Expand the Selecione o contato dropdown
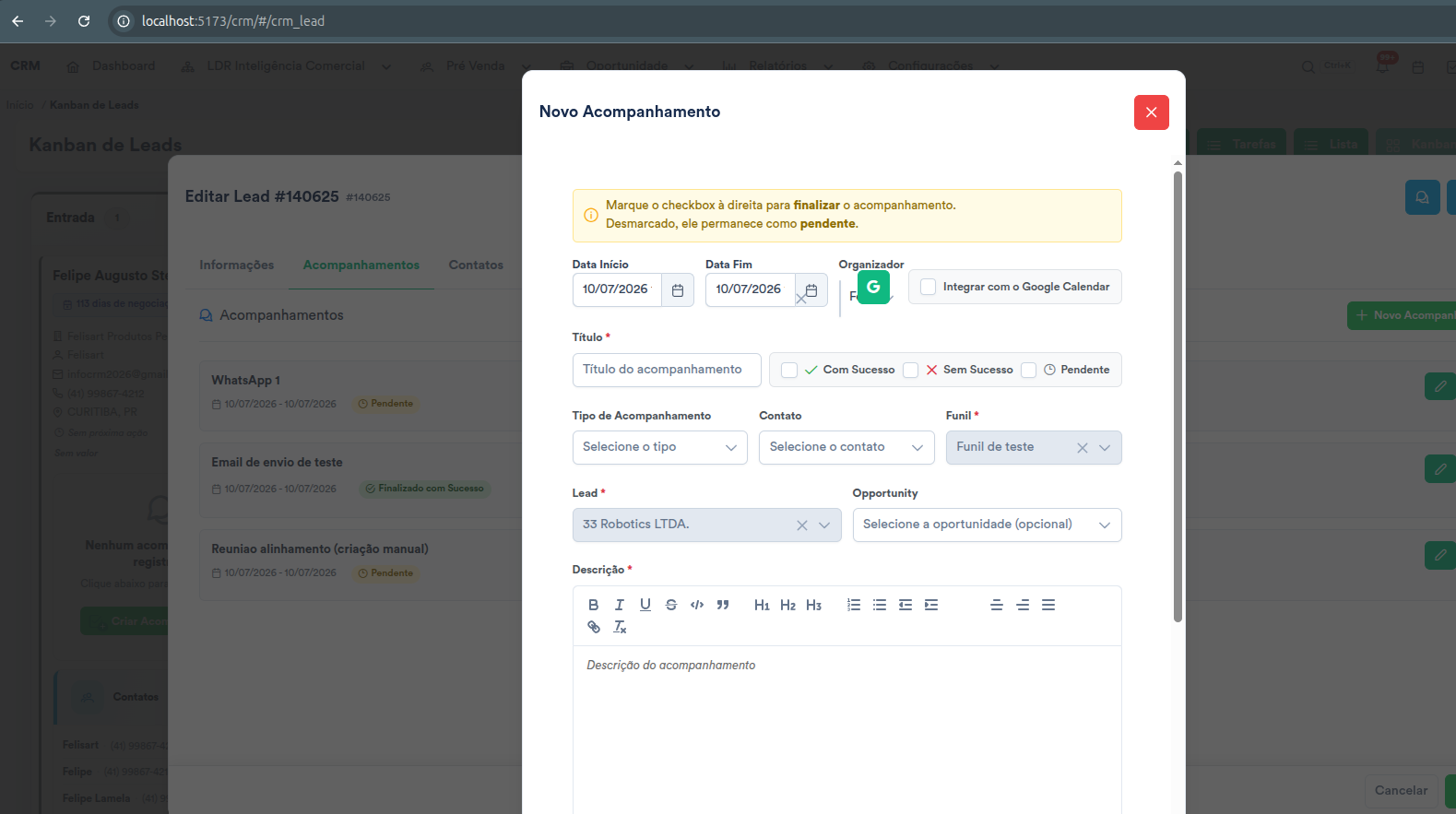Screen dimensions: 1456x814 846,447
